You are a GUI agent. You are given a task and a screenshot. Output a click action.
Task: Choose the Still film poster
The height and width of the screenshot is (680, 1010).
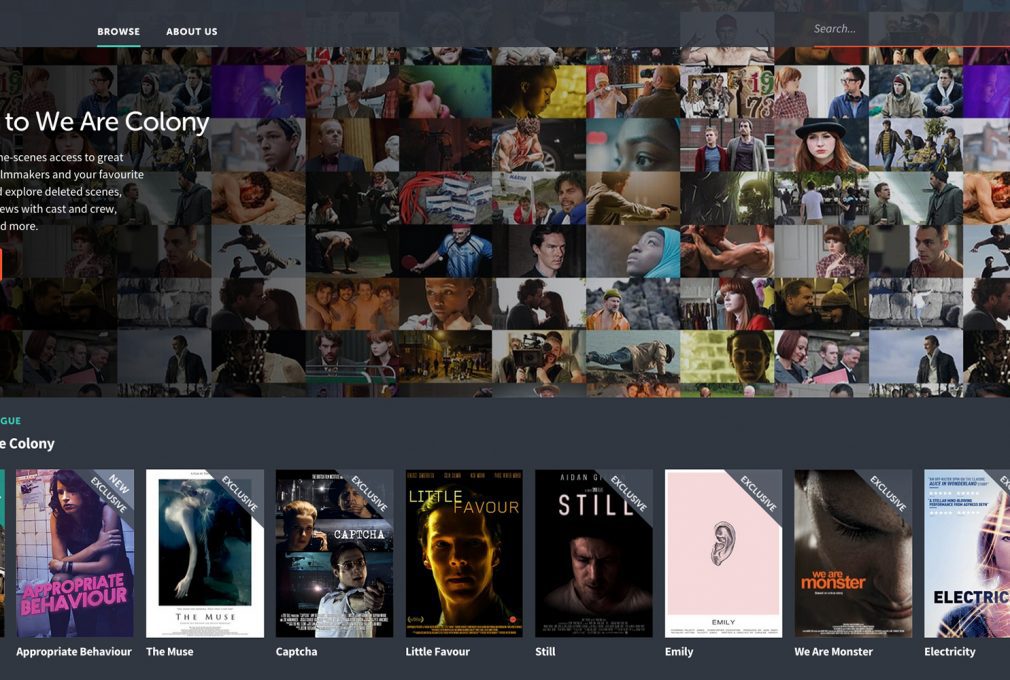pos(594,553)
